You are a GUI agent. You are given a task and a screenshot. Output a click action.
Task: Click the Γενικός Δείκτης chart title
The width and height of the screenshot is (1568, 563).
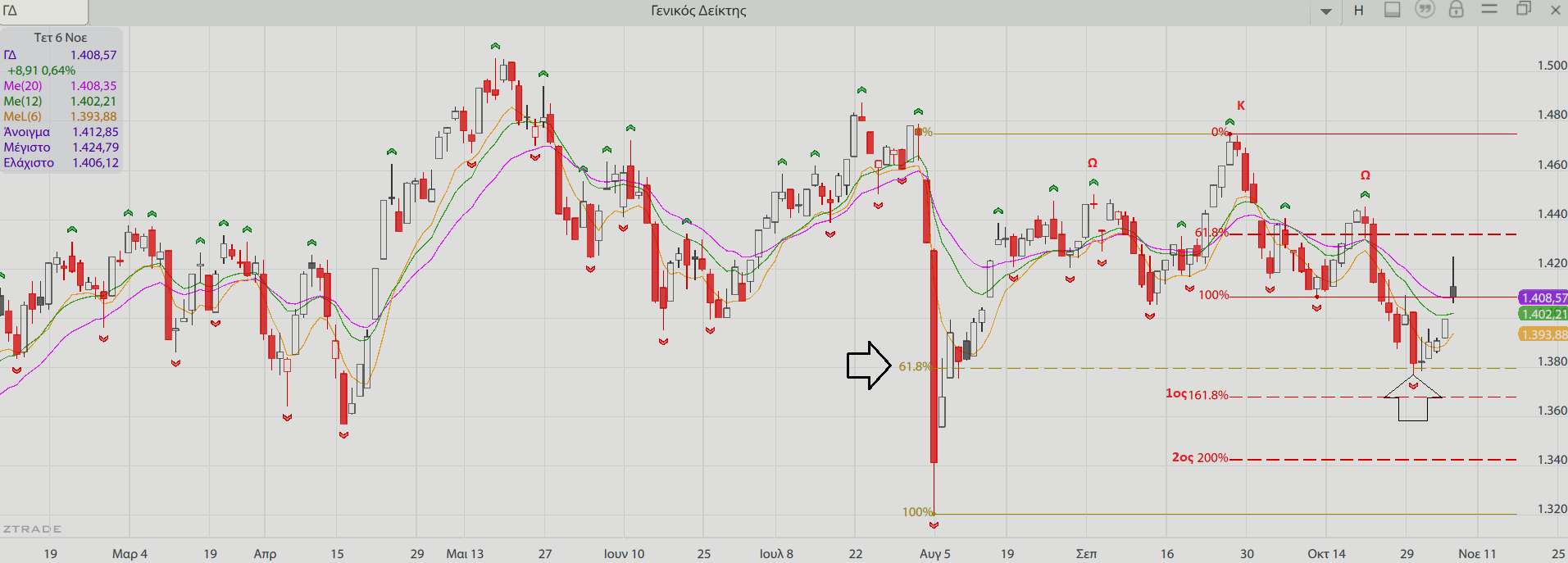tap(698, 11)
